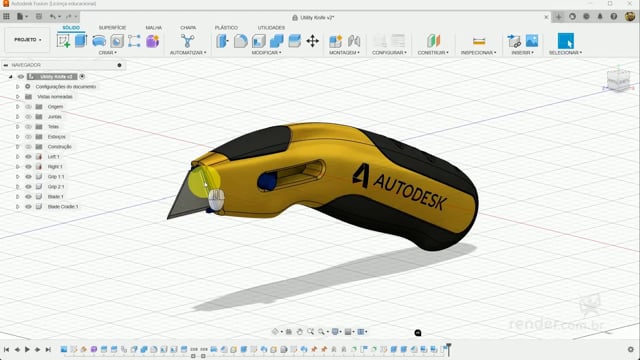Select the Fillet tool
640x360 pixels.
[x=240, y=41]
